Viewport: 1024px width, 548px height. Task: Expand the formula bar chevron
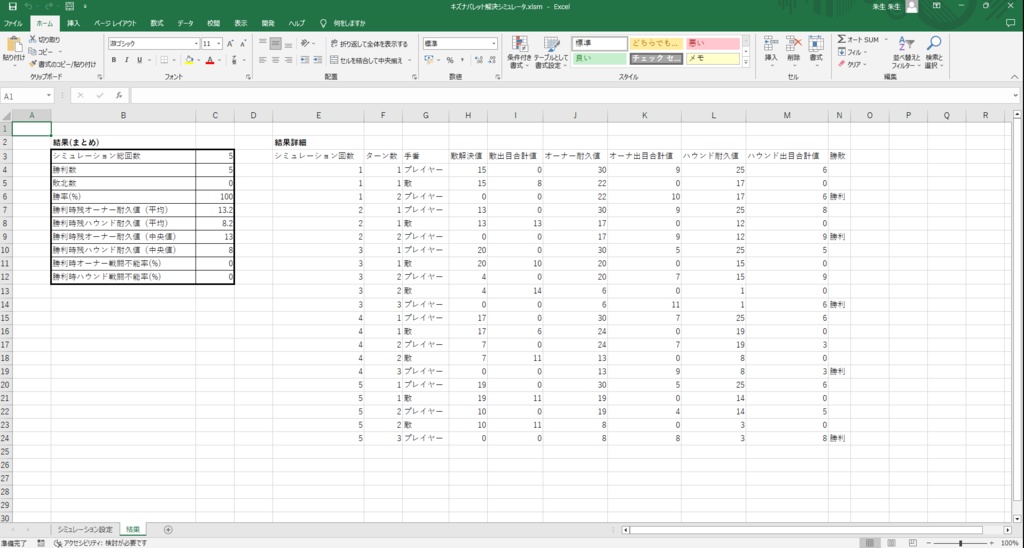1016,95
